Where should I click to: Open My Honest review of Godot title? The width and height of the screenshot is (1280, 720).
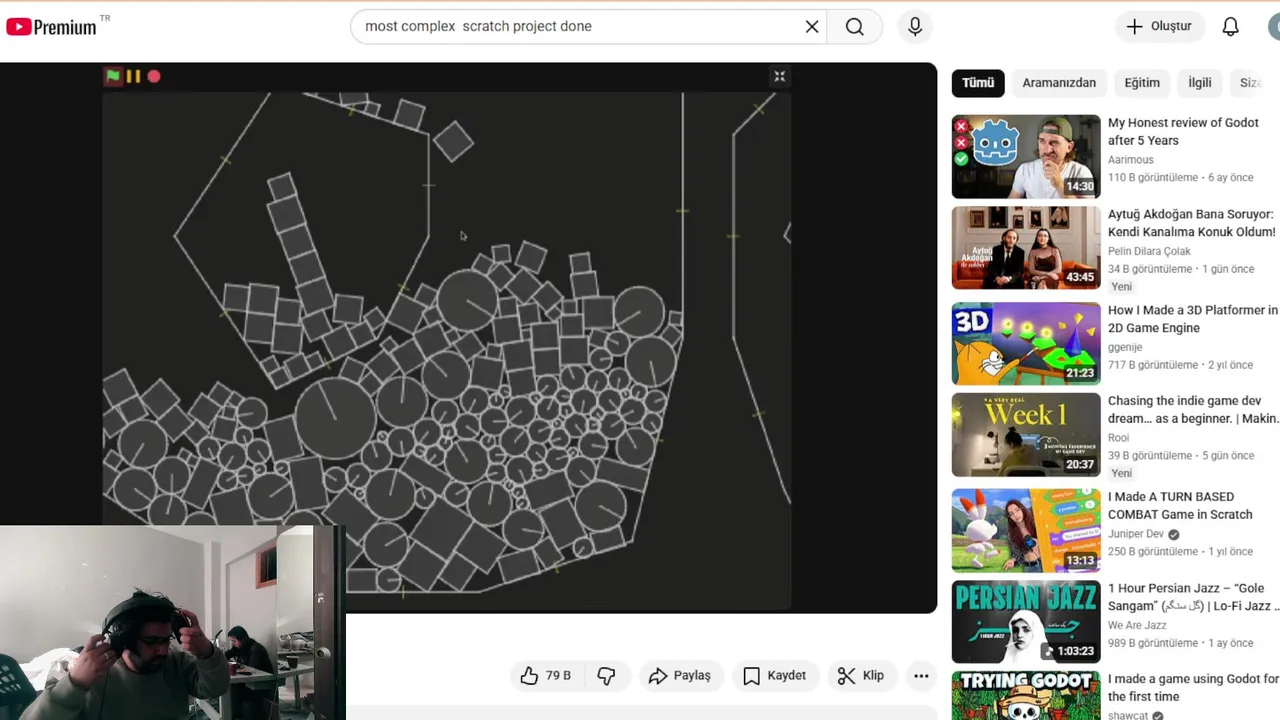1183,132
